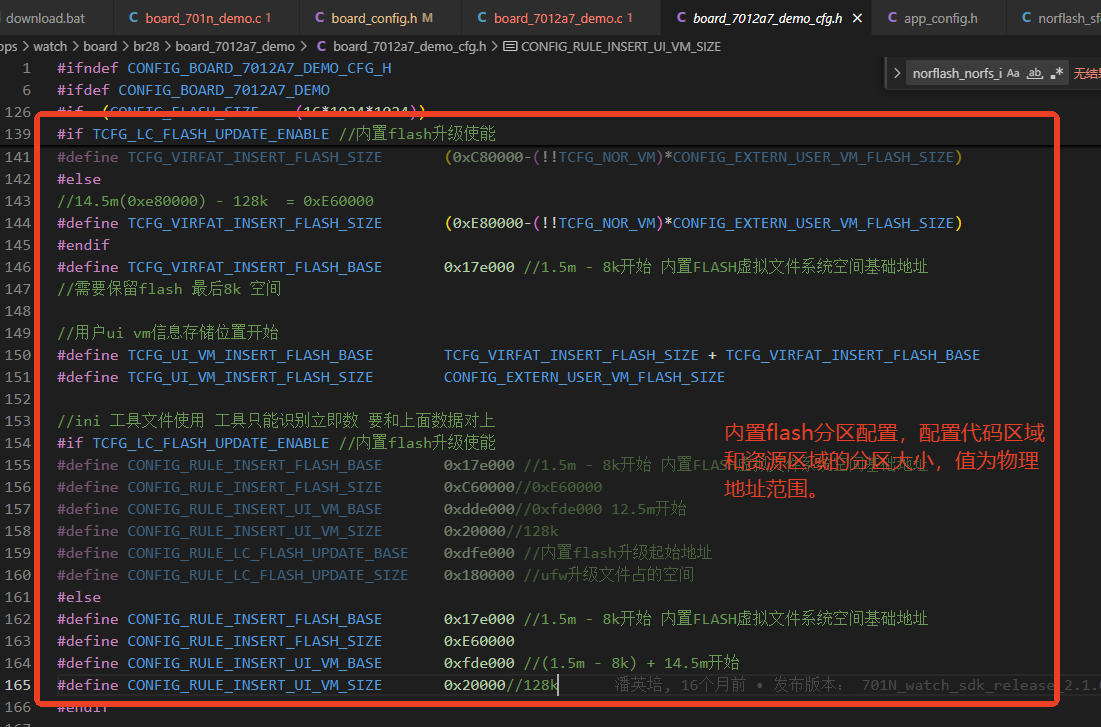Image resolution: width=1101 pixels, height=727 pixels.
Task: Select line number 150 in the gutter
Action: 18,355
